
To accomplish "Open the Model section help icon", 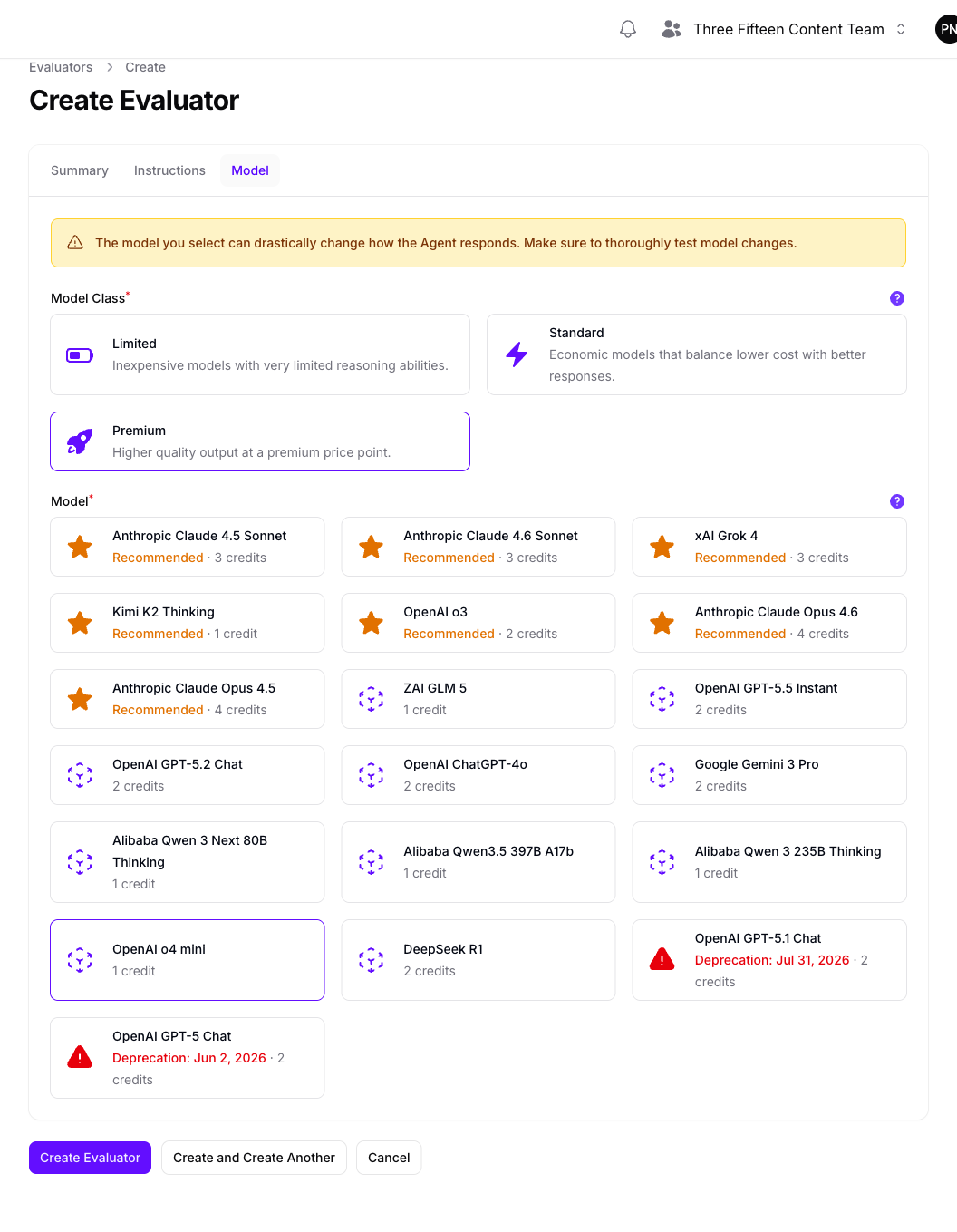I will pos(897,501).
